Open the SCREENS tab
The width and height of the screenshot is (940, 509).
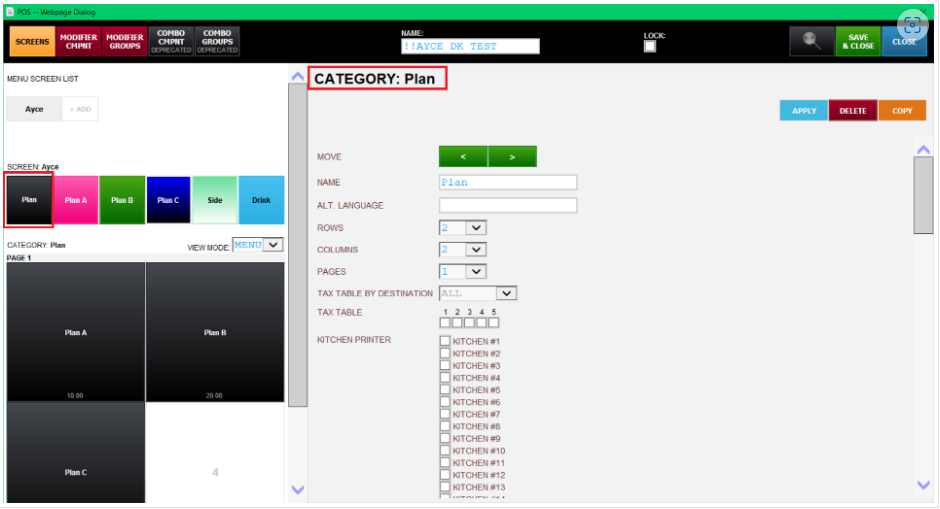click(x=32, y=41)
